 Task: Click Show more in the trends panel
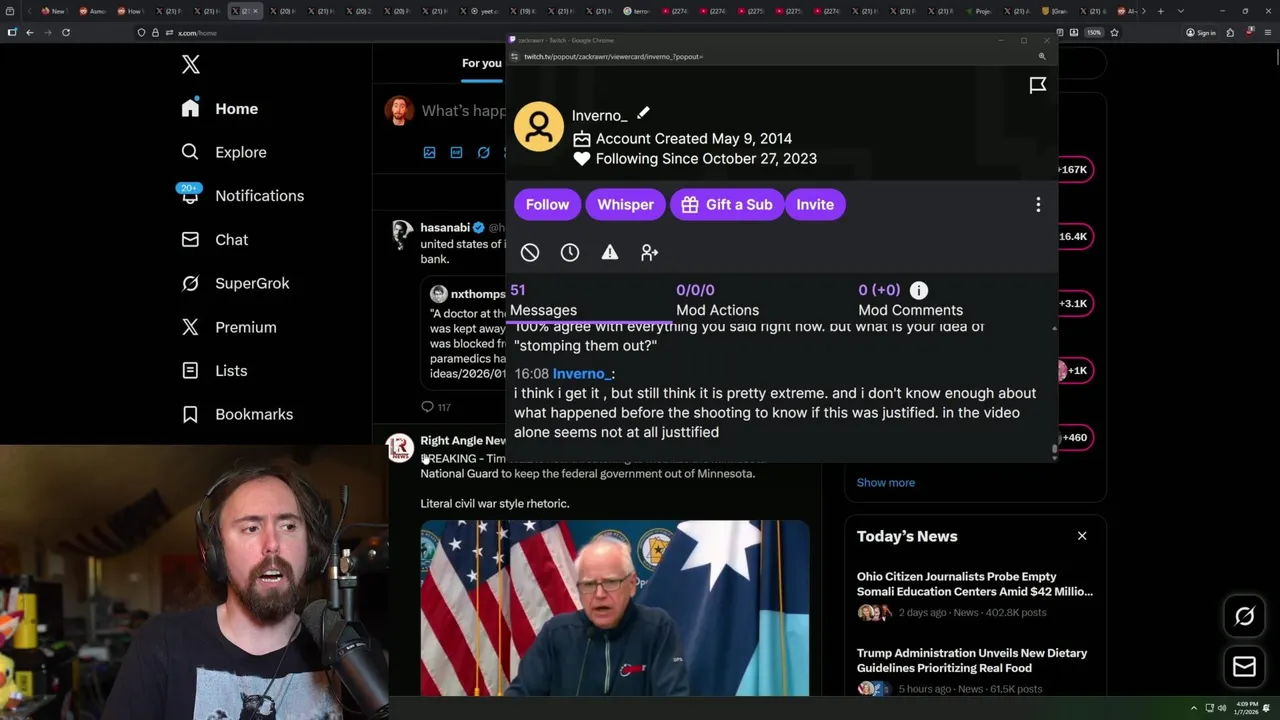coord(886,482)
